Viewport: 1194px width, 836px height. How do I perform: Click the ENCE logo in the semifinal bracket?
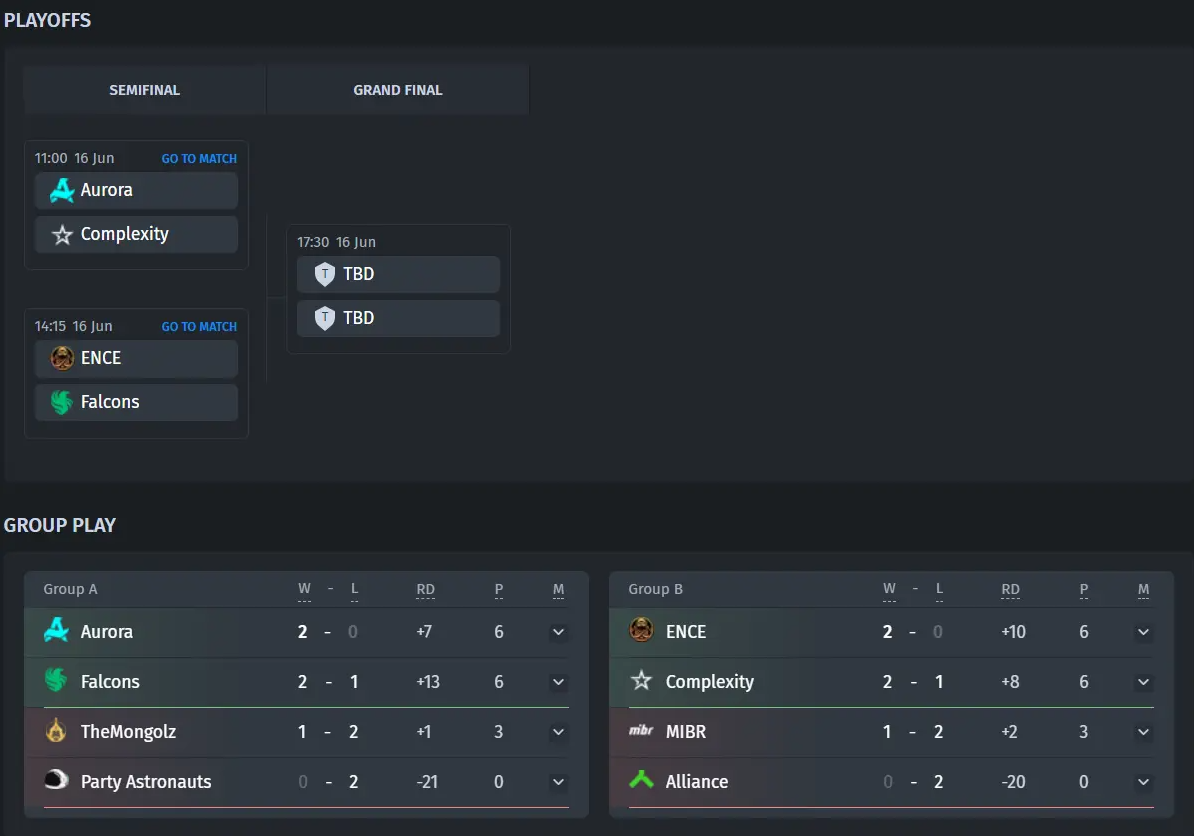coord(62,358)
